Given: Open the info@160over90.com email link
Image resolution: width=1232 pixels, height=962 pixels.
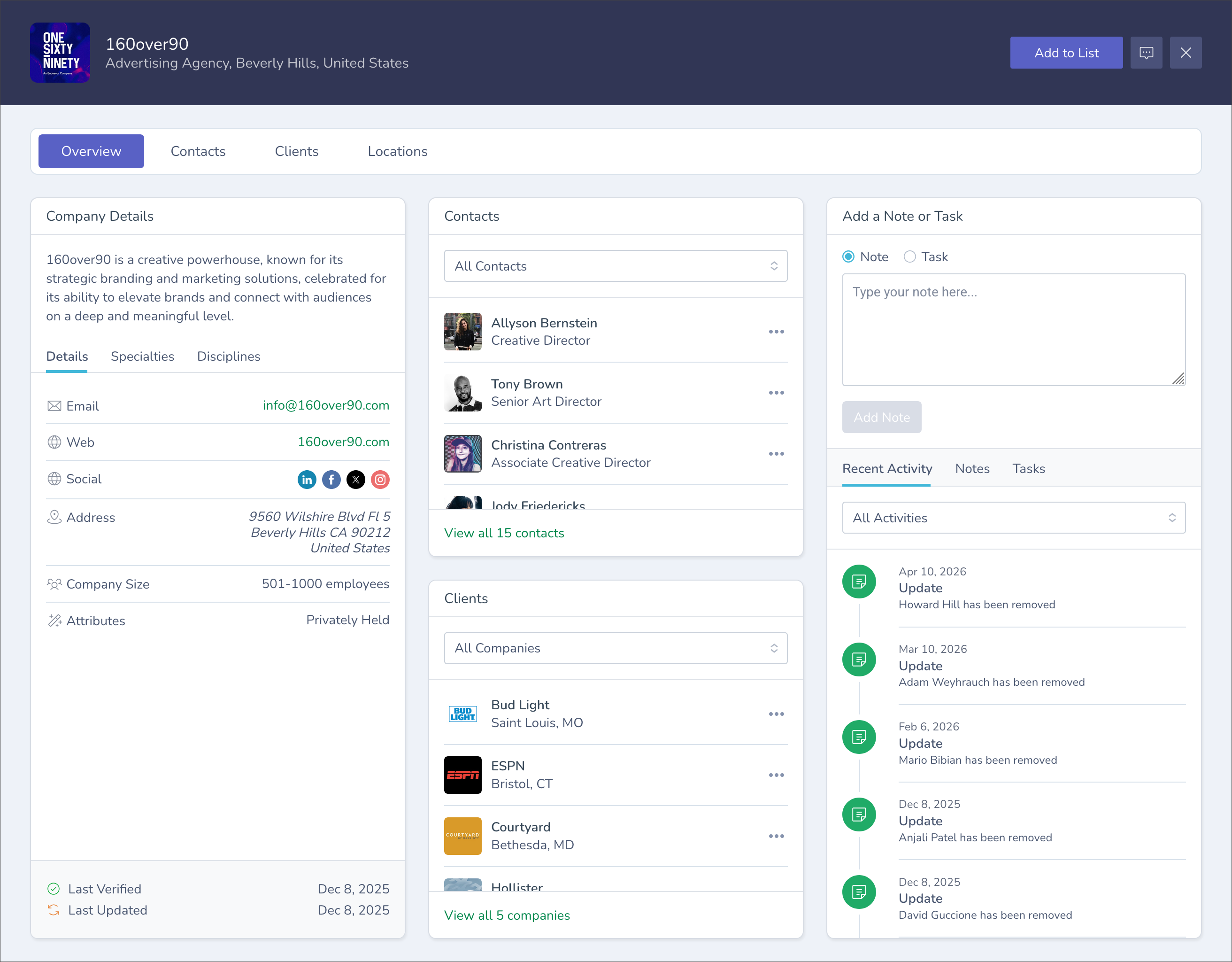Looking at the screenshot, I should pyautogui.click(x=326, y=406).
